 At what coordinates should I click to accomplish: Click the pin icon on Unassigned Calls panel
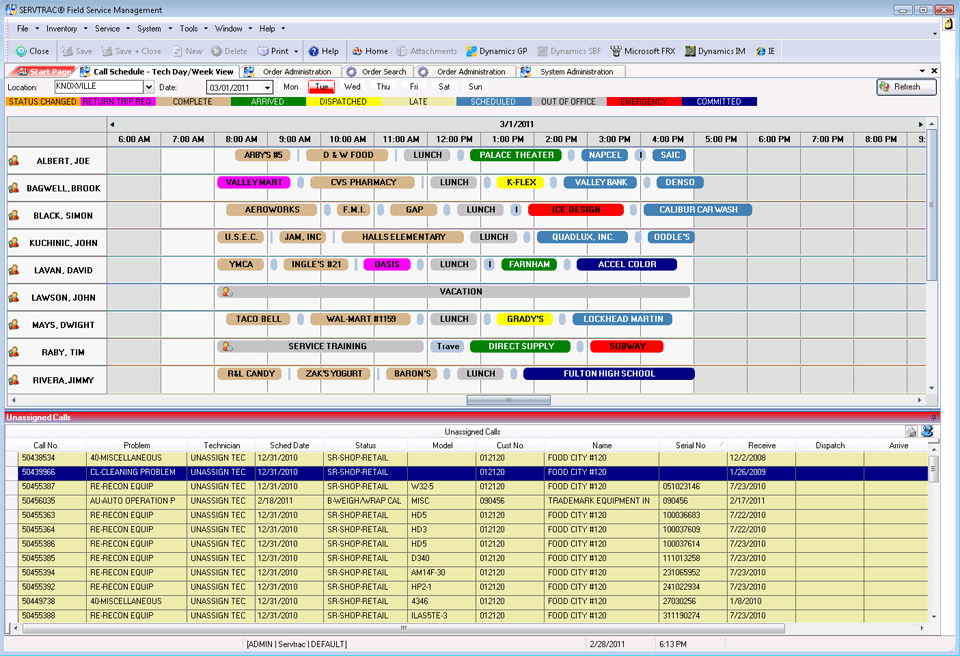(933, 417)
